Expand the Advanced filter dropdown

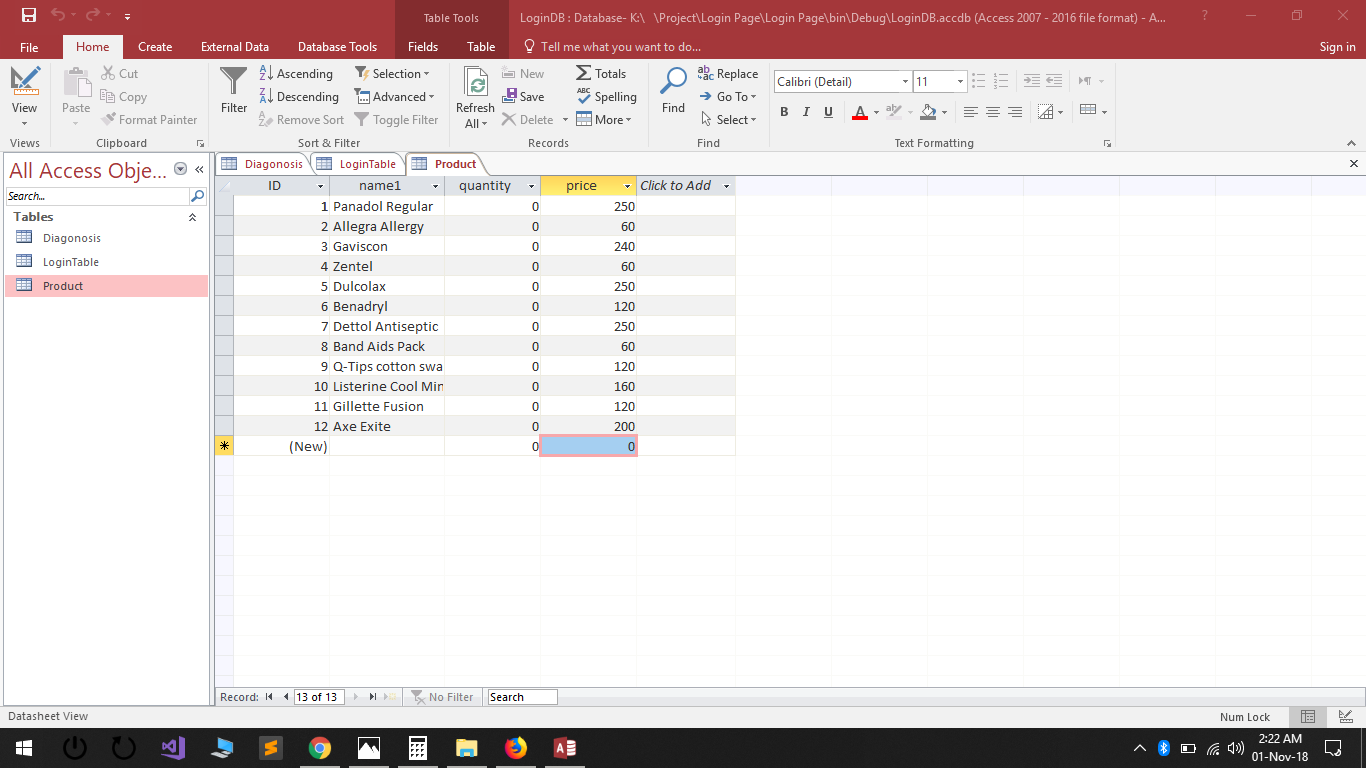(x=395, y=97)
